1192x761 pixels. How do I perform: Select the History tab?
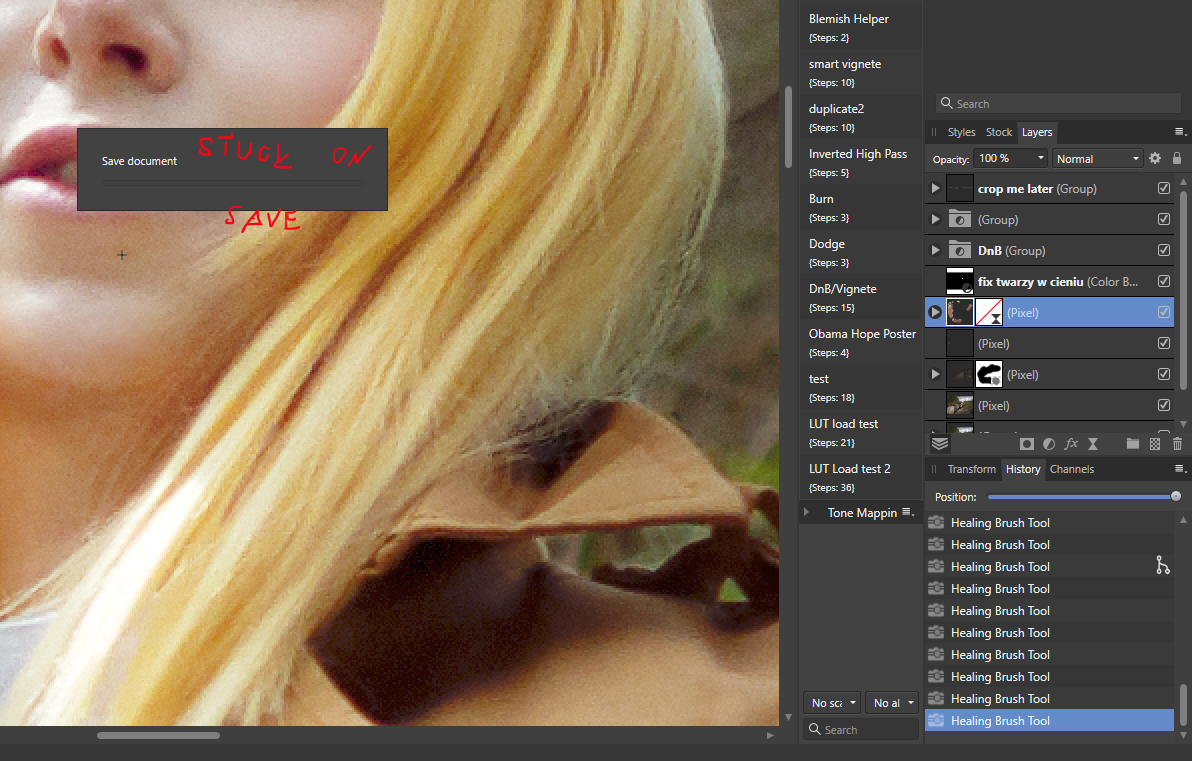click(1023, 468)
